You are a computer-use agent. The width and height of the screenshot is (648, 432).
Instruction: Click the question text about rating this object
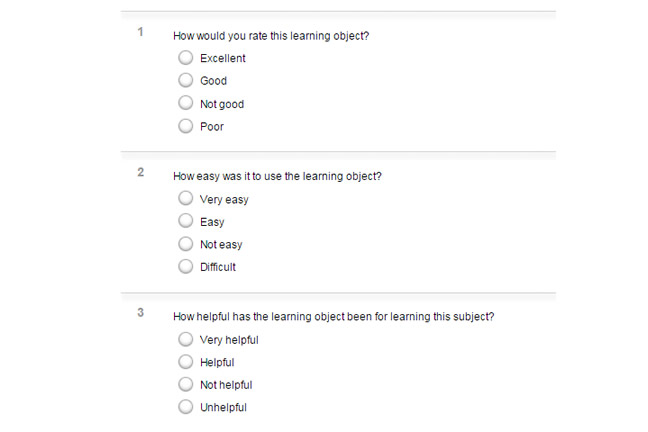[x=271, y=36]
